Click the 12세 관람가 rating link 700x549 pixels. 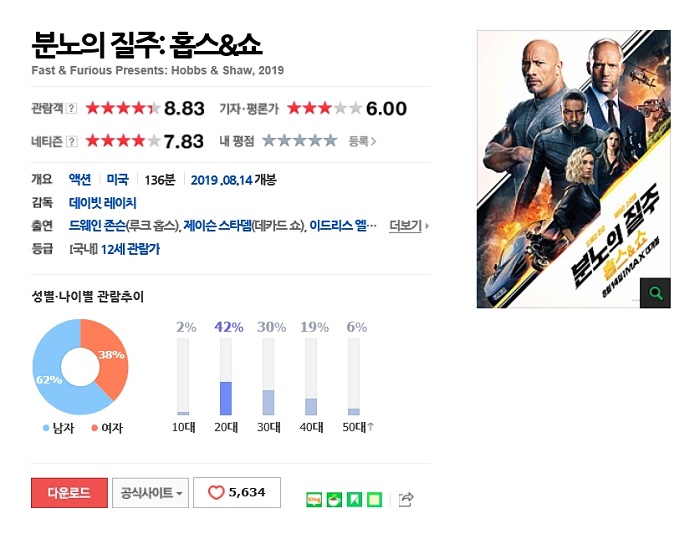pos(129,249)
